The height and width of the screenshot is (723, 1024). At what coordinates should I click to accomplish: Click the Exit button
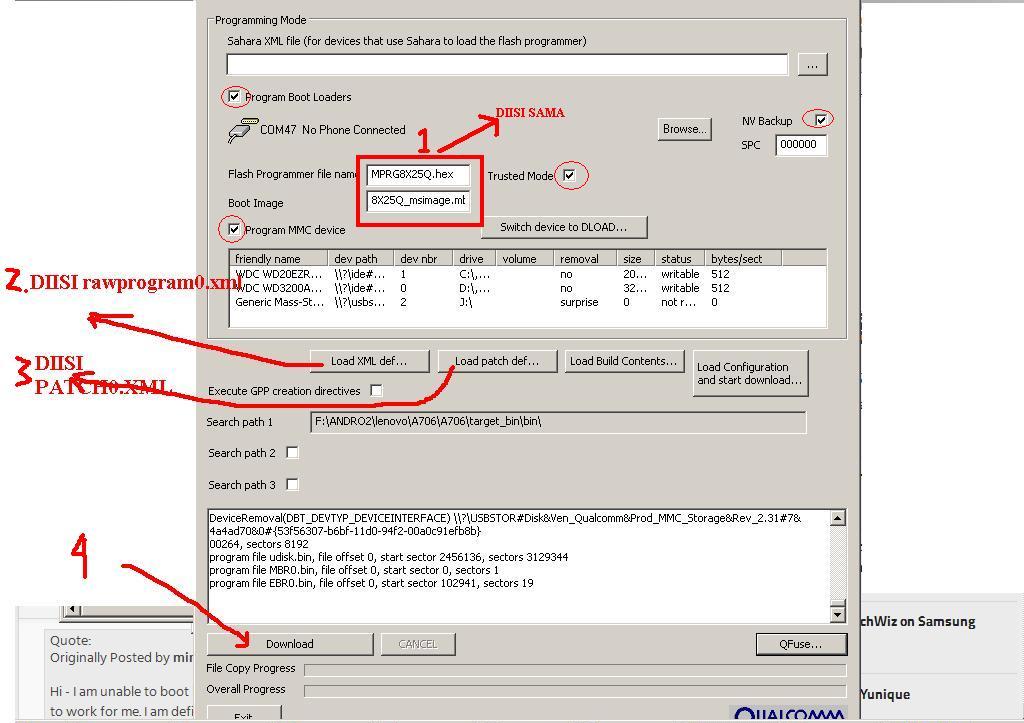pos(244,714)
